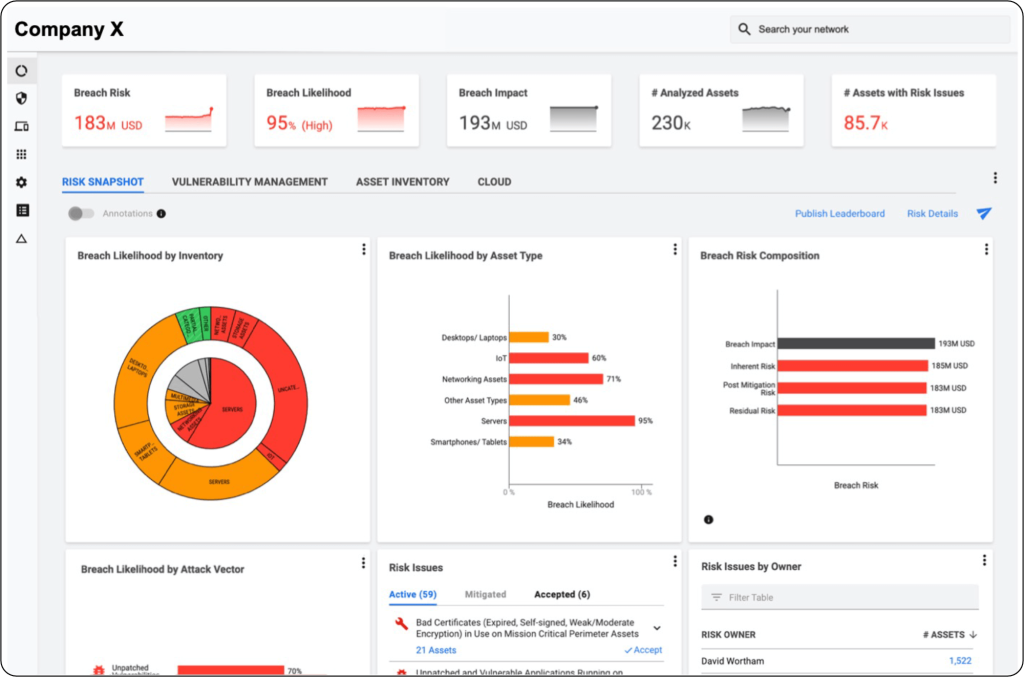Open the apps grid icon in sidebar
1024x677 pixels.
coord(22,154)
